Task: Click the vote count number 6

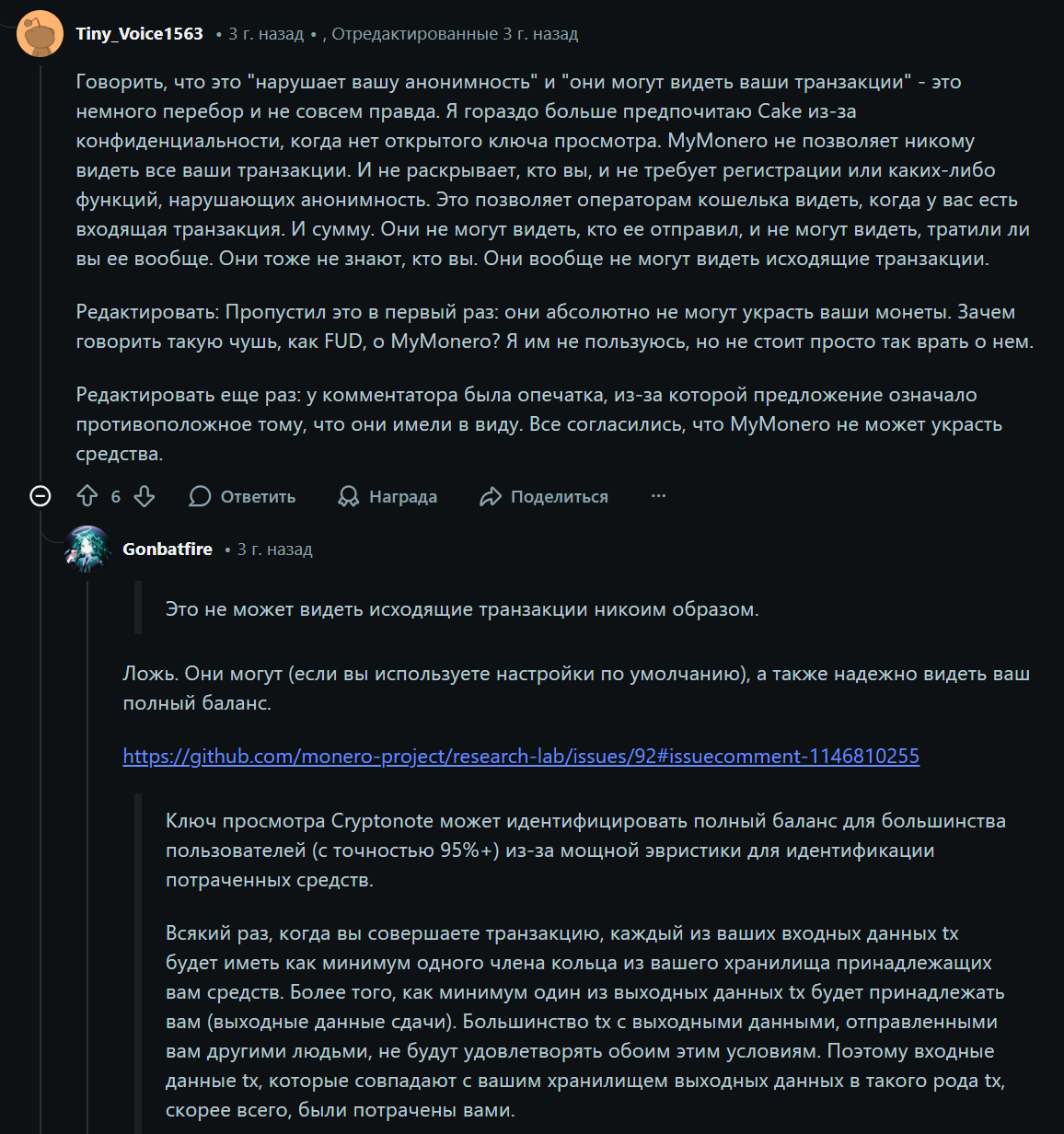Action: (x=116, y=497)
